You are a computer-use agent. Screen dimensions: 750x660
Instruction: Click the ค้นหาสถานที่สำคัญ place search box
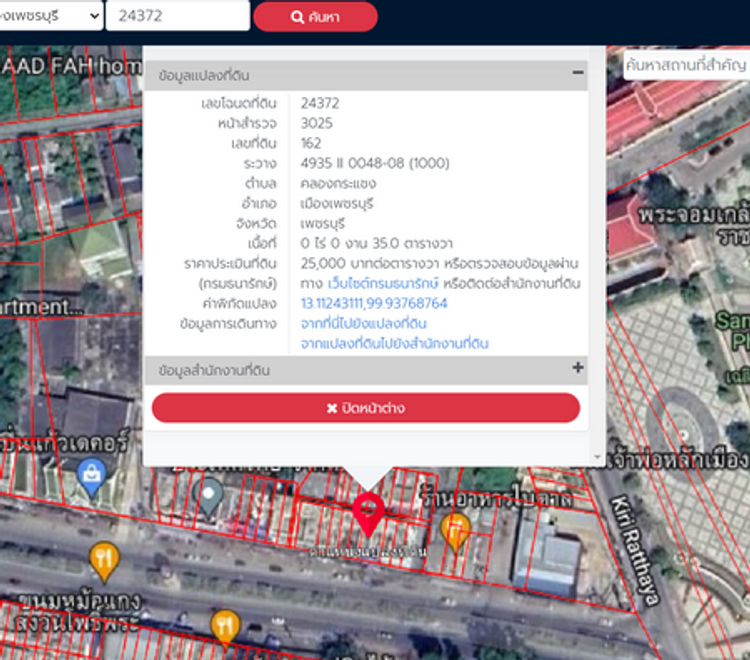[685, 65]
